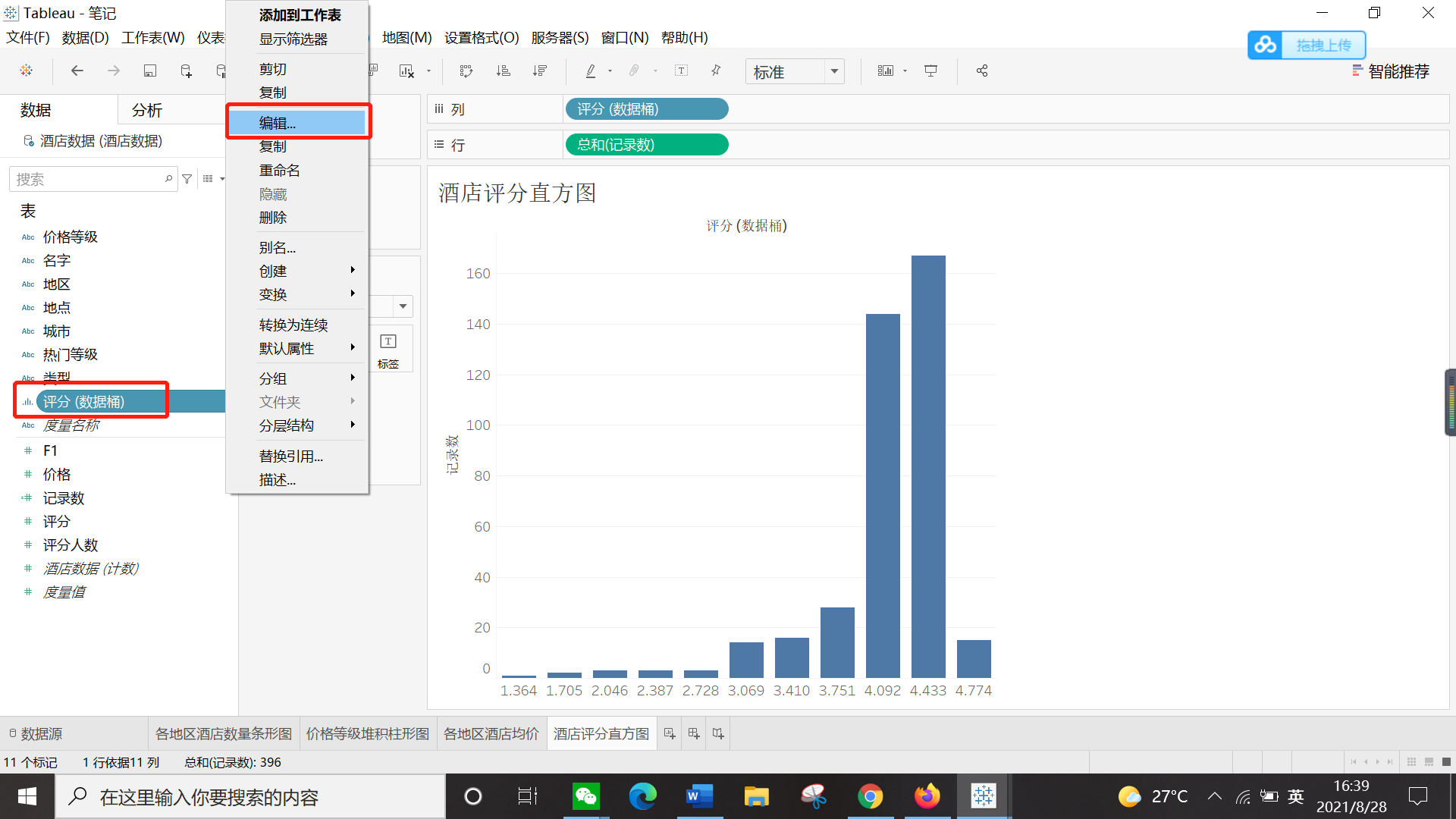The height and width of the screenshot is (819, 1456).
Task: Sort the bars ascending
Action: (503, 71)
